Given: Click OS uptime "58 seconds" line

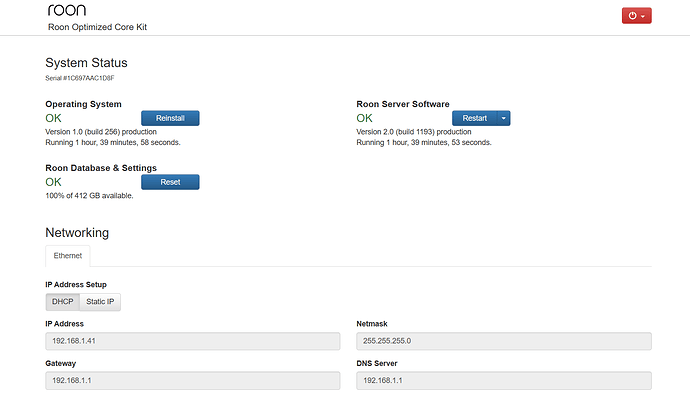Looking at the screenshot, I should [x=113, y=142].
